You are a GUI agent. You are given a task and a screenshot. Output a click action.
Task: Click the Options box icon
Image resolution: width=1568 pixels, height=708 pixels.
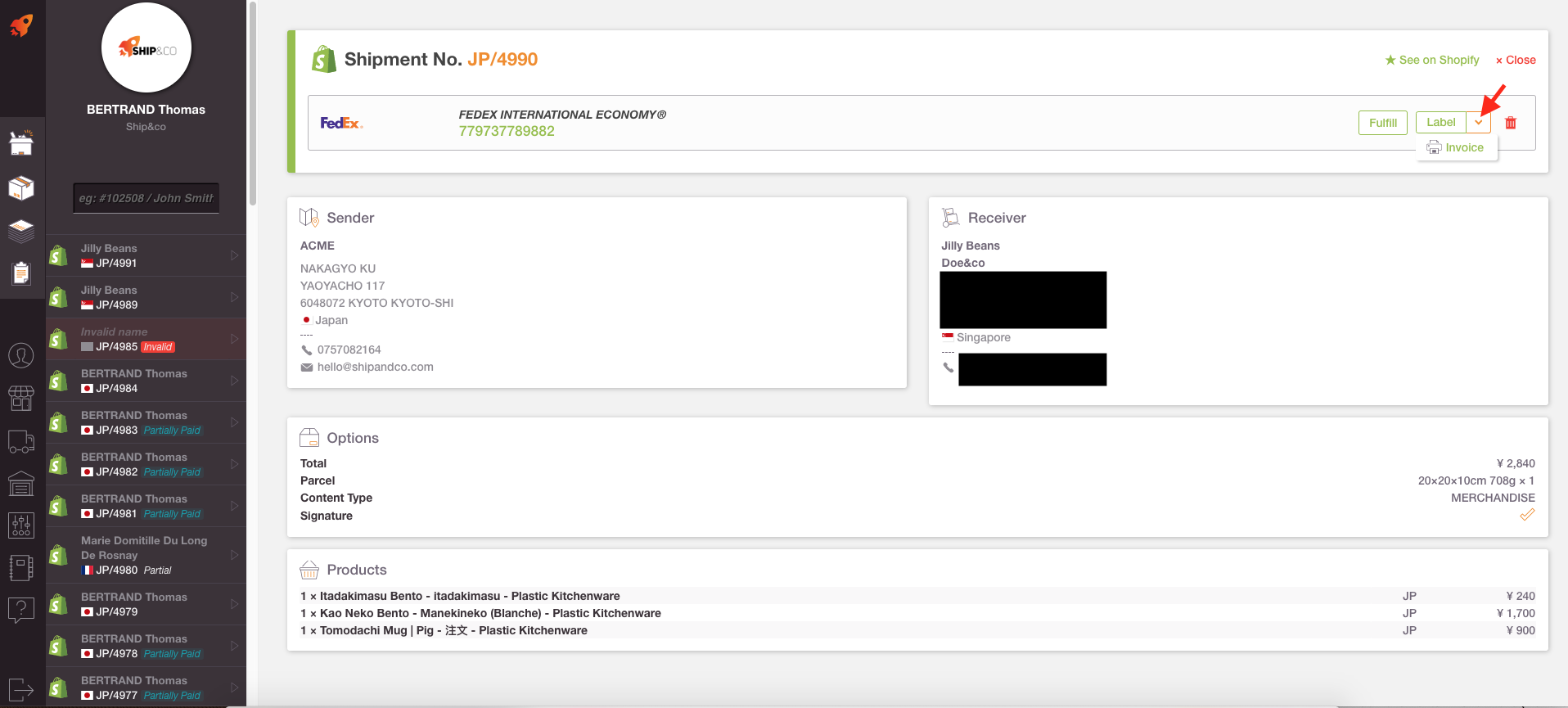pyautogui.click(x=309, y=437)
